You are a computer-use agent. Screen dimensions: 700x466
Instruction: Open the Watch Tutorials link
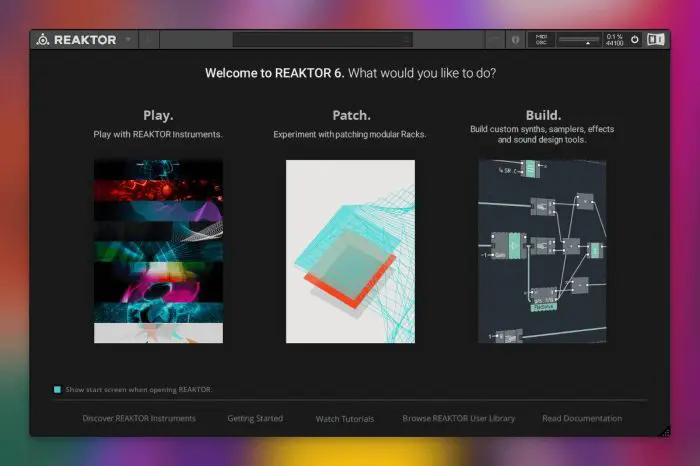345,419
